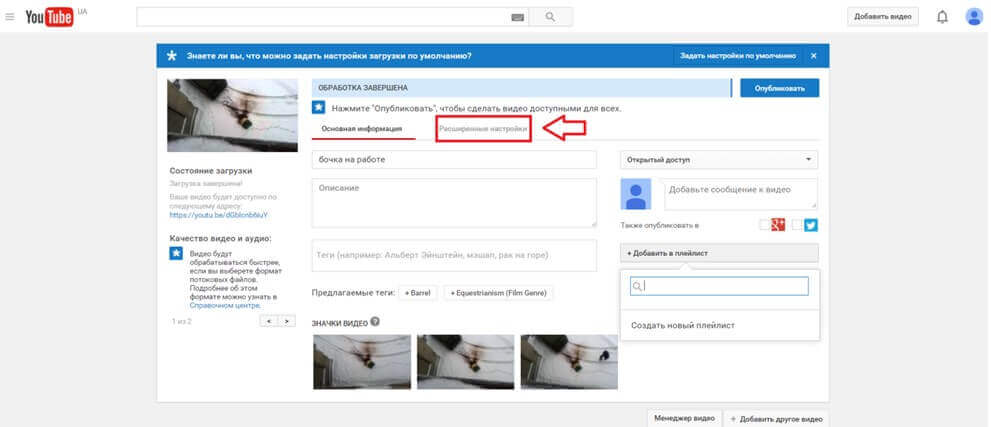Open the youtu.be video link
Image resolution: width=991 pixels, height=427 pixels.
pos(218,215)
